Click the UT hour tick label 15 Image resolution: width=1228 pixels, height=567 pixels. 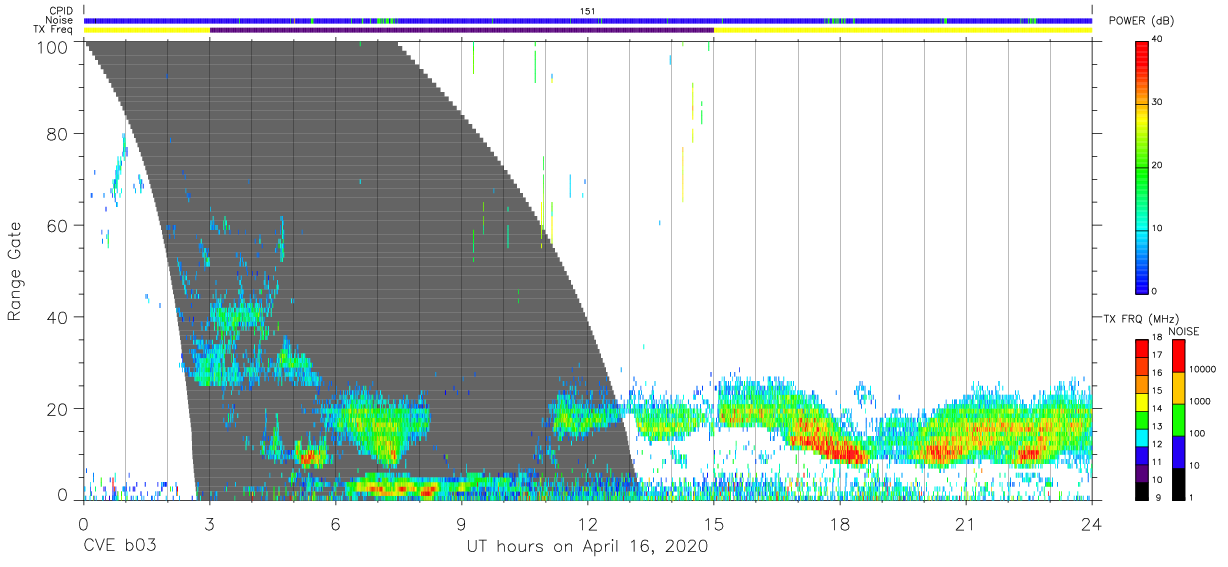tap(714, 524)
